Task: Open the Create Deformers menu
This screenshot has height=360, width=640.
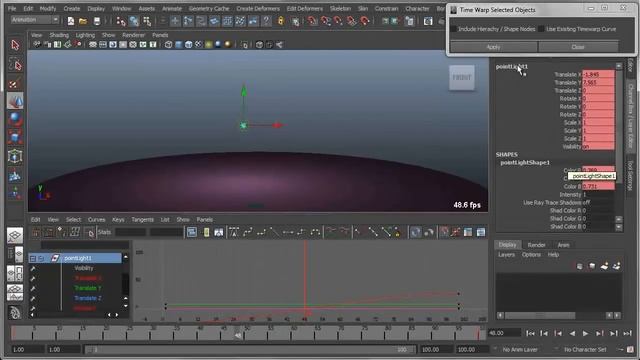Action: pyautogui.click(x=258, y=9)
